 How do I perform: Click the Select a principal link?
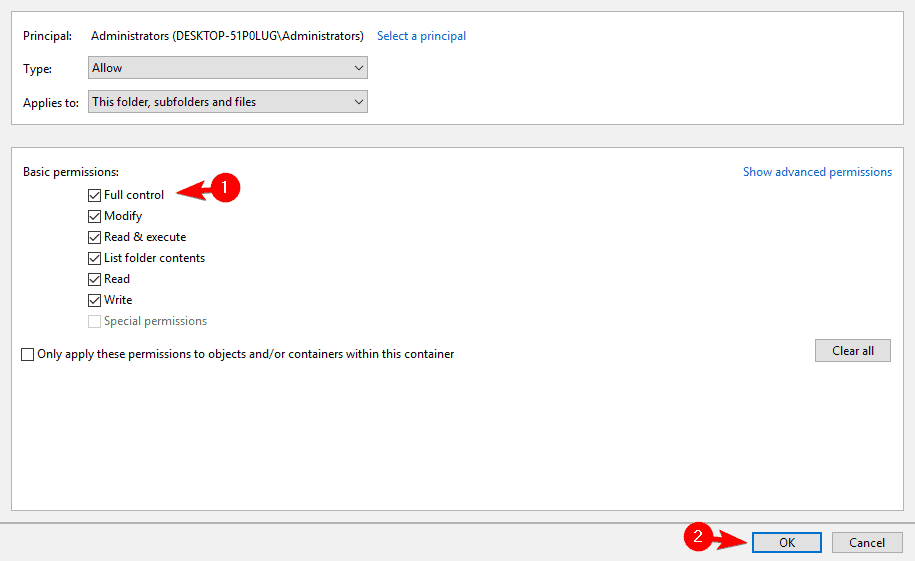click(421, 36)
